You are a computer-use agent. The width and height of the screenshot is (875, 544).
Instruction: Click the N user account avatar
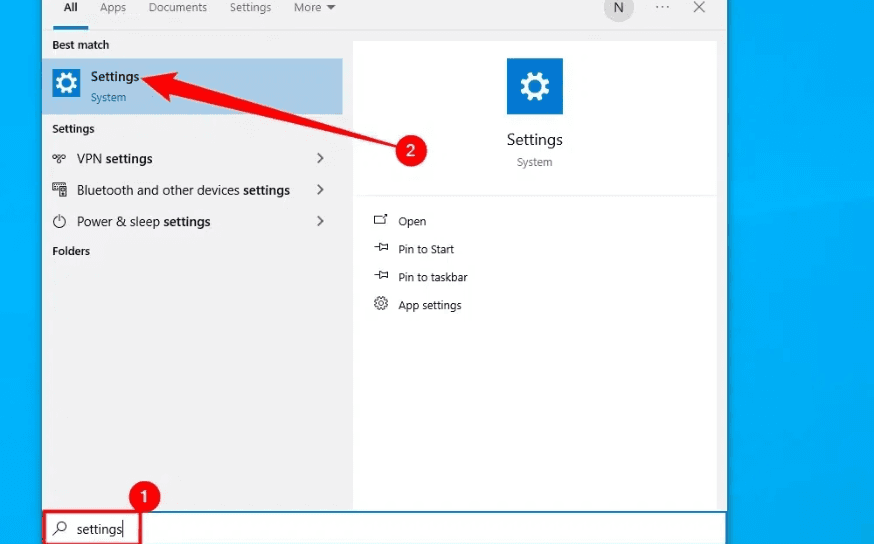coord(619,8)
